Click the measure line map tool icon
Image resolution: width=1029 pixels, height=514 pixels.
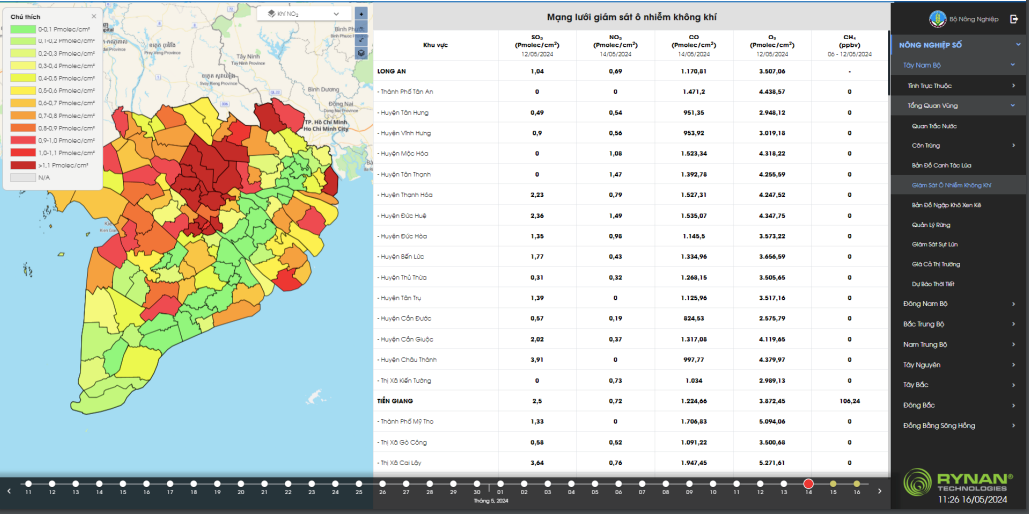[x=361, y=39]
